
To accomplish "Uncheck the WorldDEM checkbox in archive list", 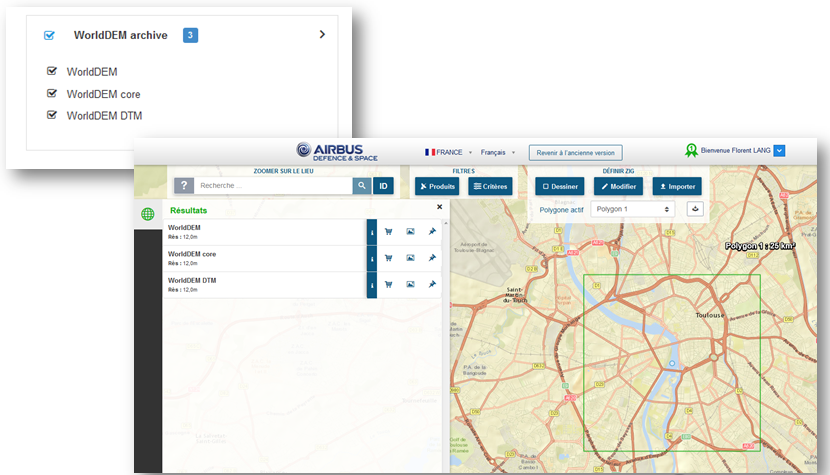I will (x=52, y=71).
